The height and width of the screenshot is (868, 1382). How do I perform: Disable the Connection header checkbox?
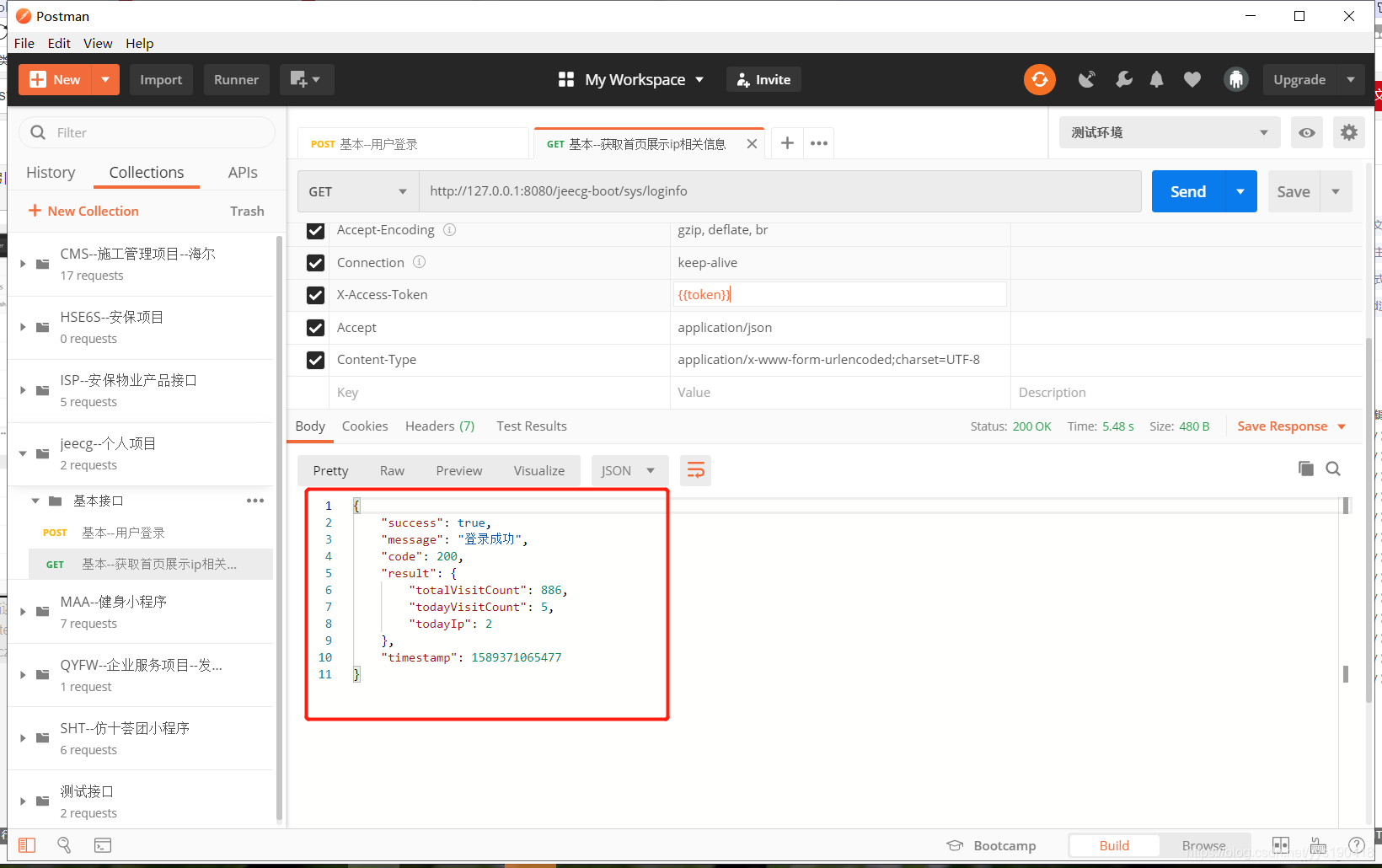315,263
